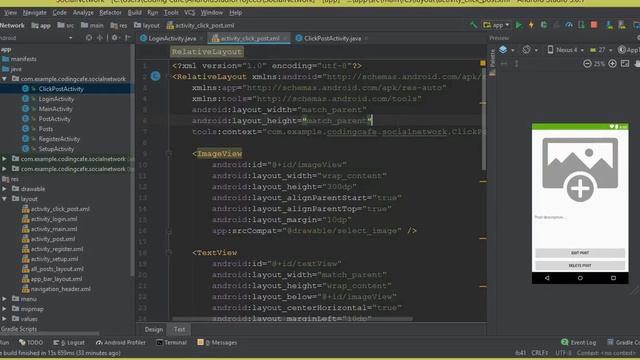
Task: Click the yellow warning indicator atop editor scrollbar
Action: (x=483, y=63)
